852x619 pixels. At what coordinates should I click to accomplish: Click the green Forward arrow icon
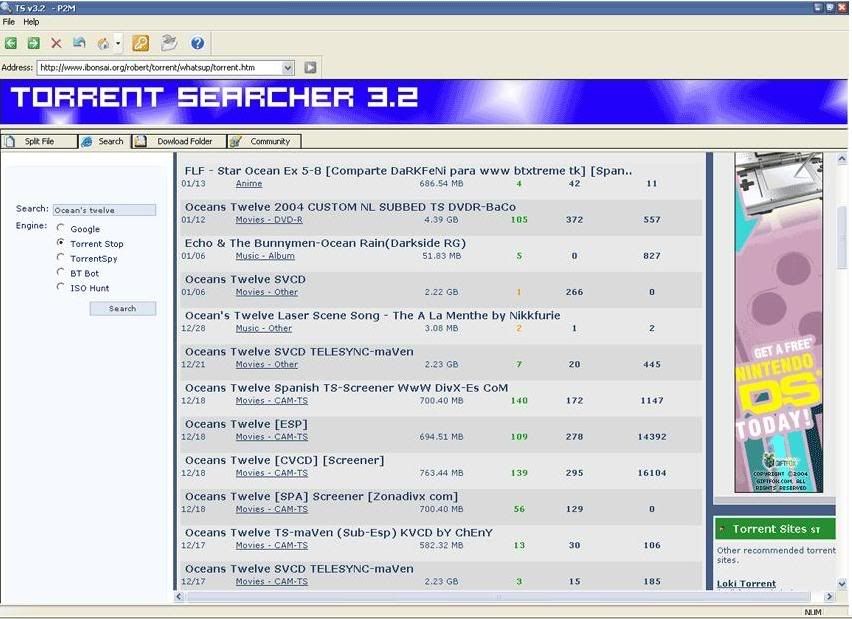[x=34, y=43]
